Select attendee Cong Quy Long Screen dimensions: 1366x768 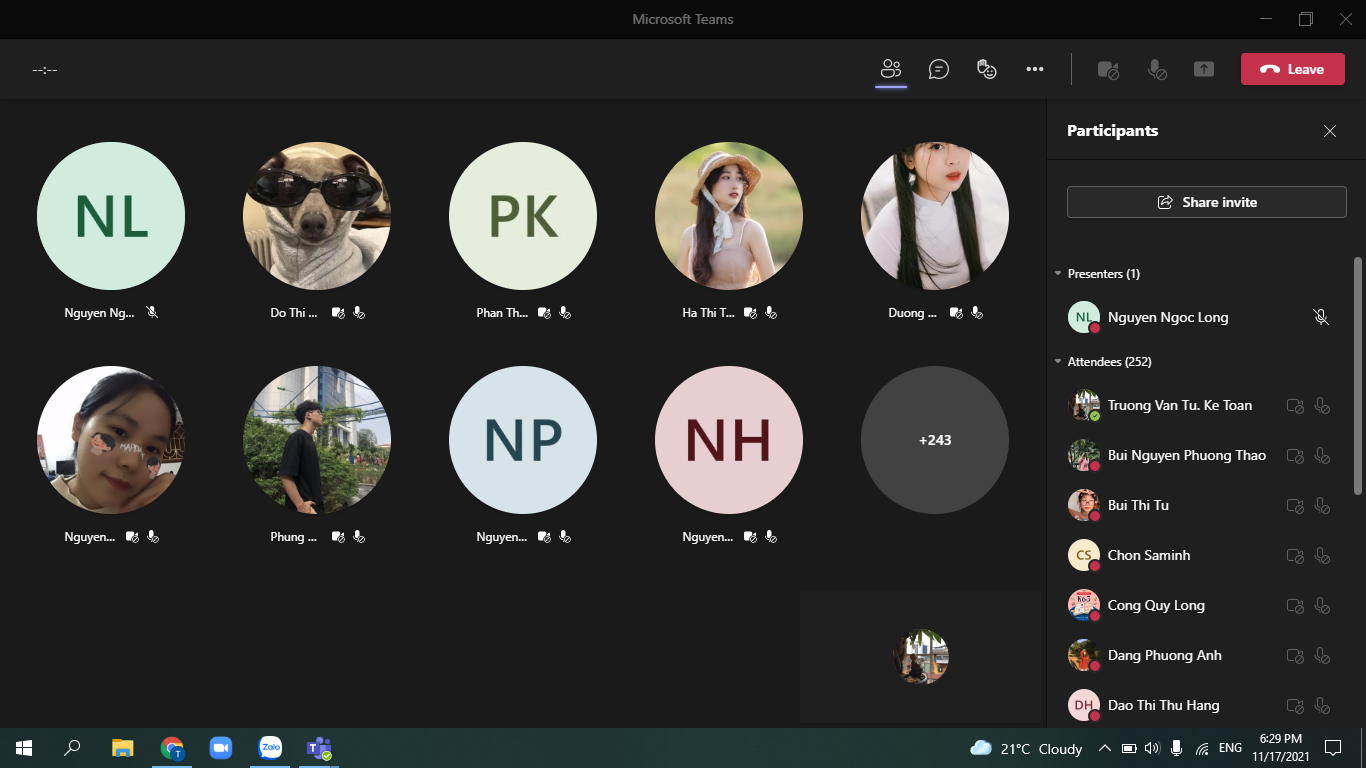point(1156,605)
